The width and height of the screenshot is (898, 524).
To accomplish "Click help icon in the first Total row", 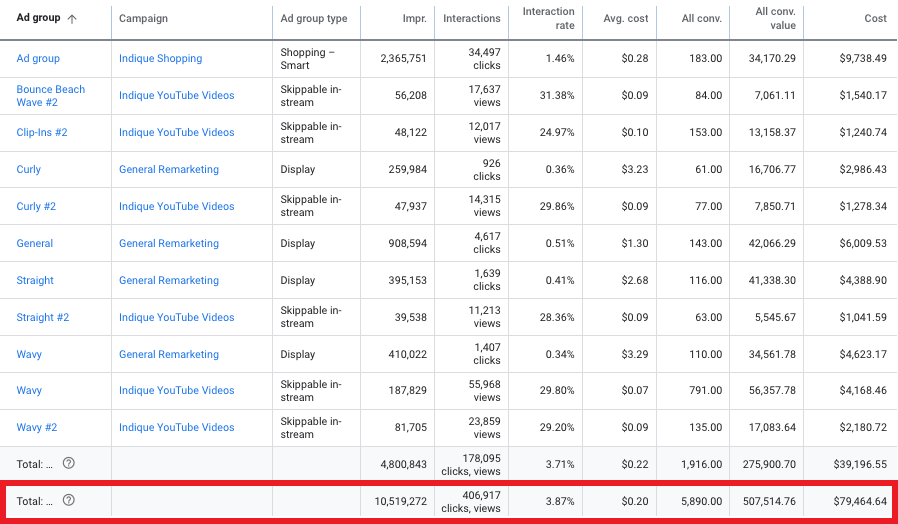I will click(x=69, y=463).
